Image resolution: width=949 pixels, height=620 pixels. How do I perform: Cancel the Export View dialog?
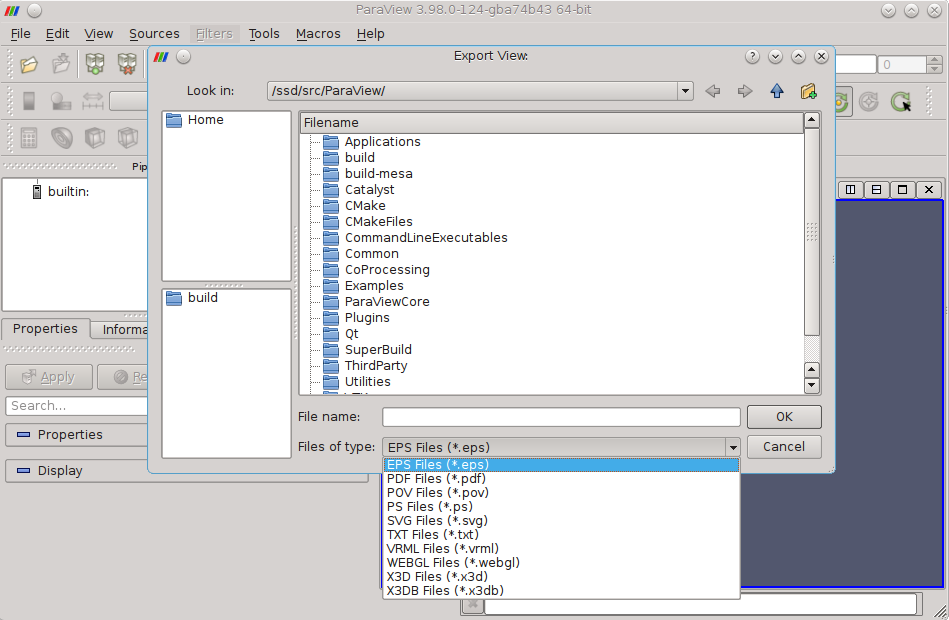[x=784, y=447]
